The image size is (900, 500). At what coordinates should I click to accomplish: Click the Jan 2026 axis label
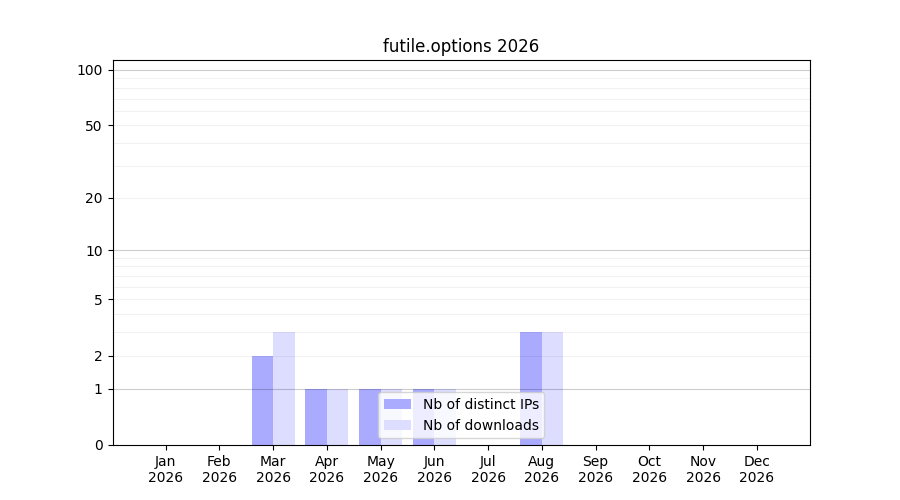pos(165,469)
